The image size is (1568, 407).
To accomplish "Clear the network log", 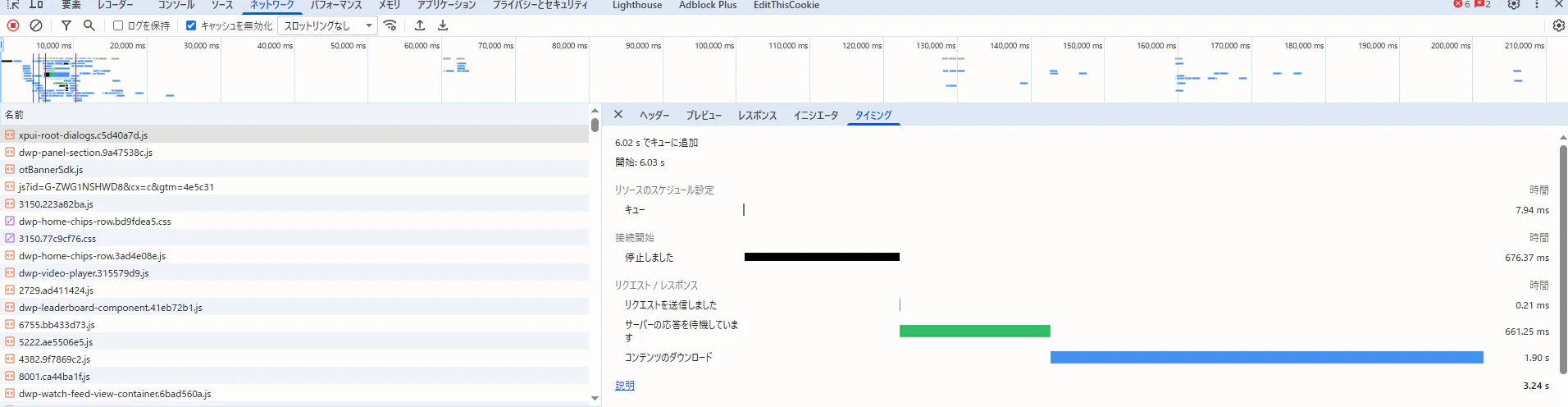I will point(36,25).
